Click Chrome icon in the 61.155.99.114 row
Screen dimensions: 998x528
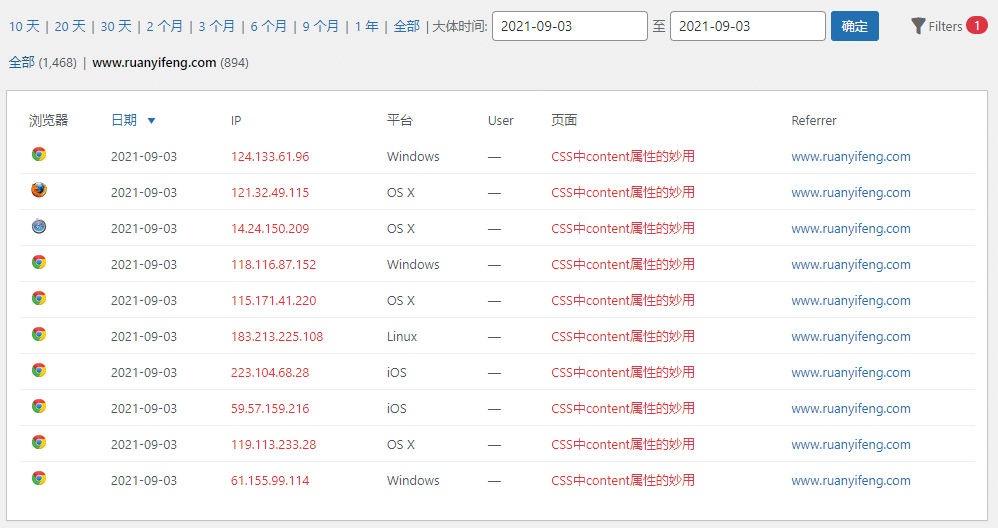(x=39, y=478)
